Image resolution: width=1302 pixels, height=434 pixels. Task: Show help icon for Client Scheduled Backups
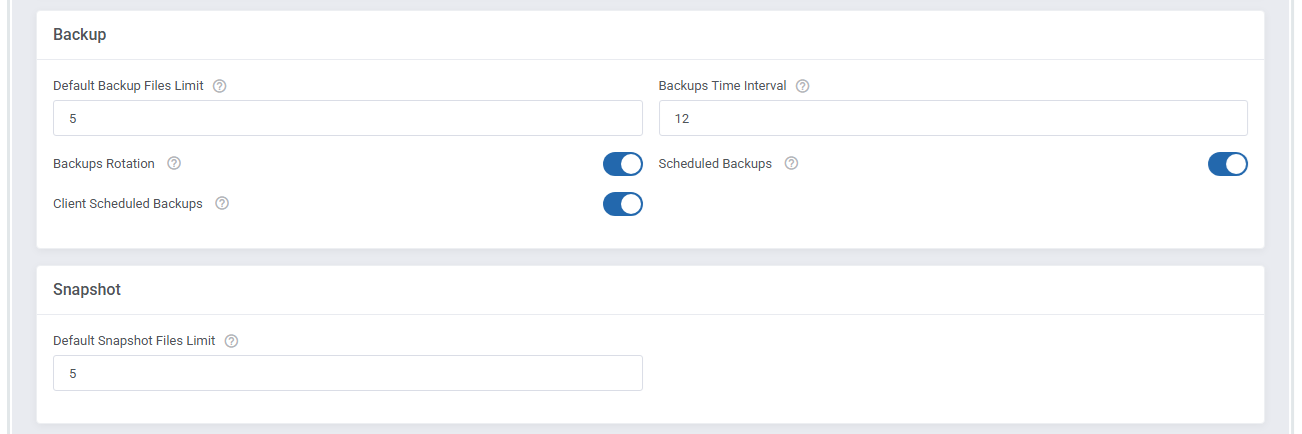pos(222,204)
